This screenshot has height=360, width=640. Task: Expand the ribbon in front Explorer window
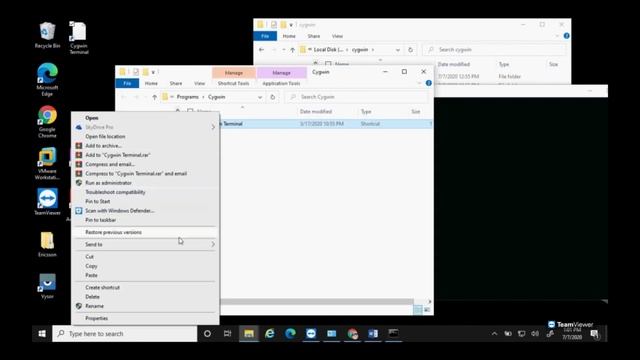point(419,83)
